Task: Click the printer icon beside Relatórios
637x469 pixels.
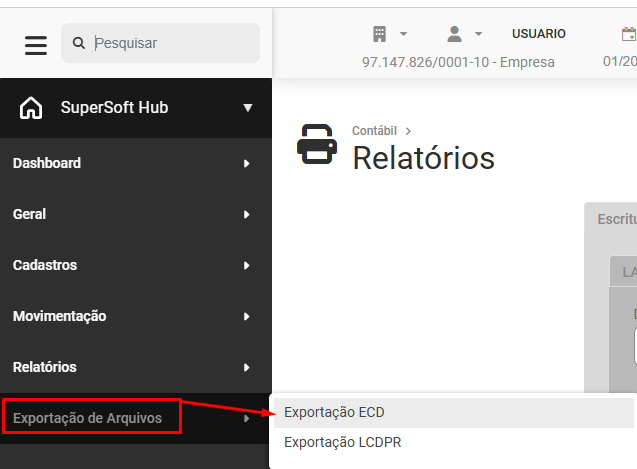Action: [x=317, y=144]
